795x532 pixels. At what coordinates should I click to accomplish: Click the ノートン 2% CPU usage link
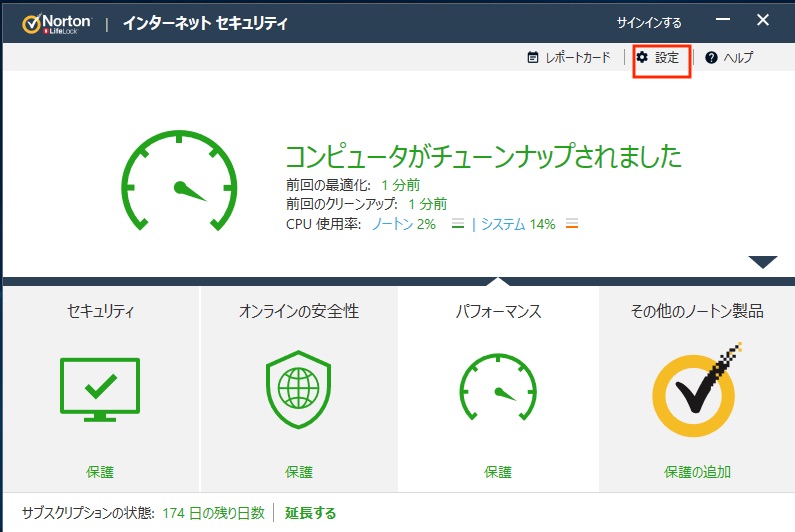(404, 224)
